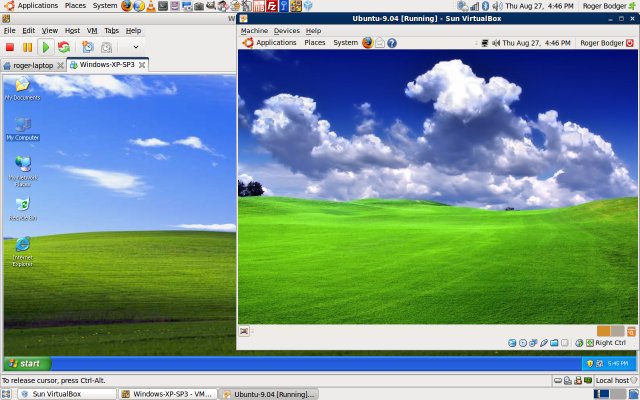Image resolution: width=640 pixels, height=400 pixels.
Task: Open the Edit menu in VMware window
Action: [29, 31]
